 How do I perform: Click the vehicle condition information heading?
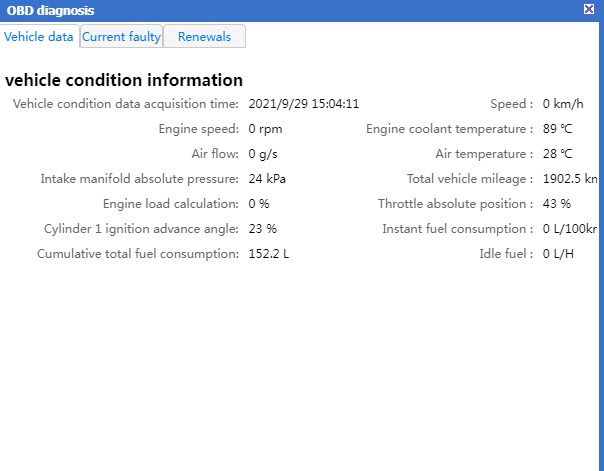click(x=124, y=80)
